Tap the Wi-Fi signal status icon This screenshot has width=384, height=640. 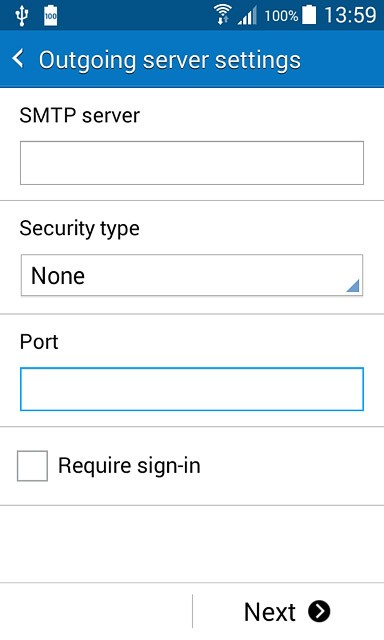point(222,16)
